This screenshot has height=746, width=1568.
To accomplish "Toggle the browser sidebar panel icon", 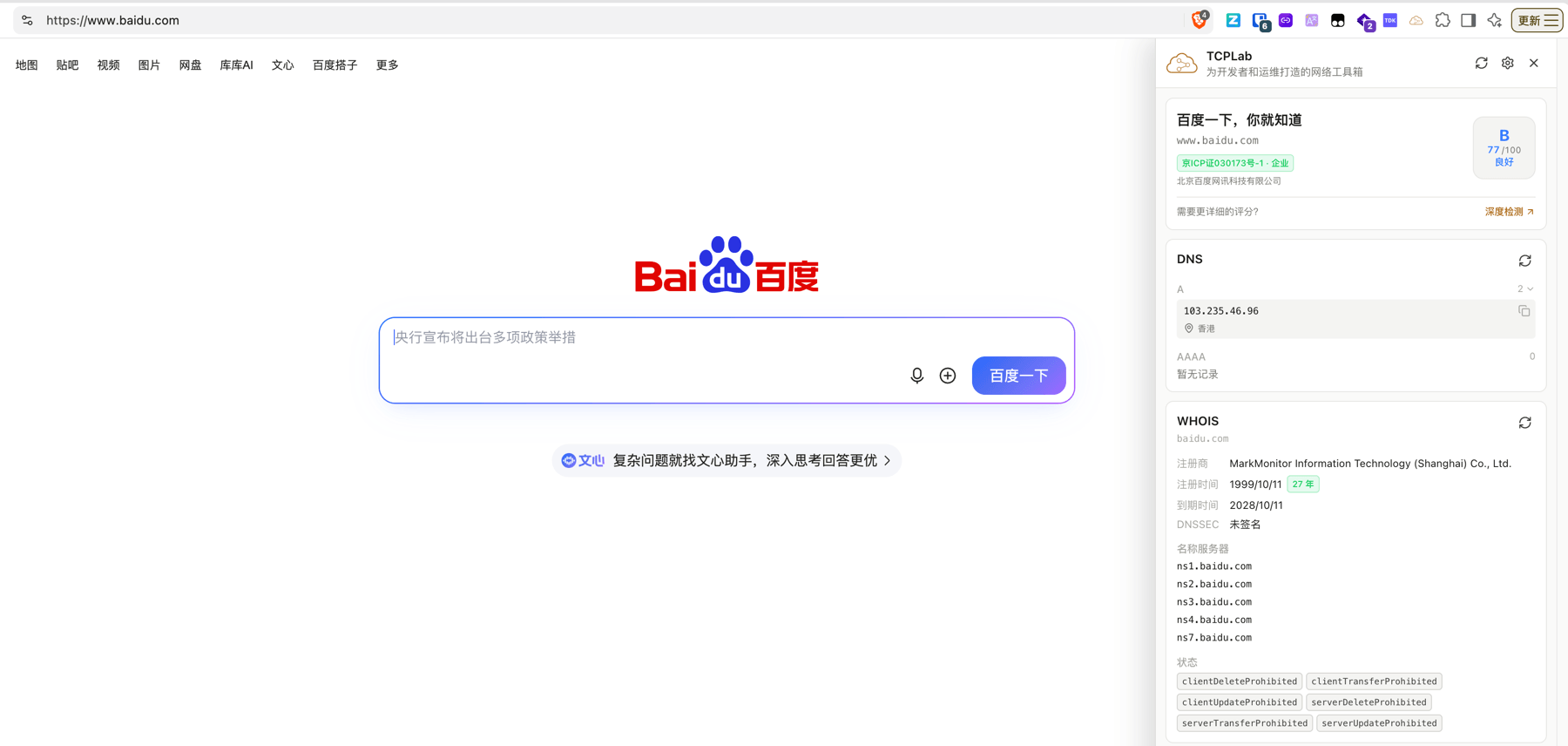I will point(1469,20).
